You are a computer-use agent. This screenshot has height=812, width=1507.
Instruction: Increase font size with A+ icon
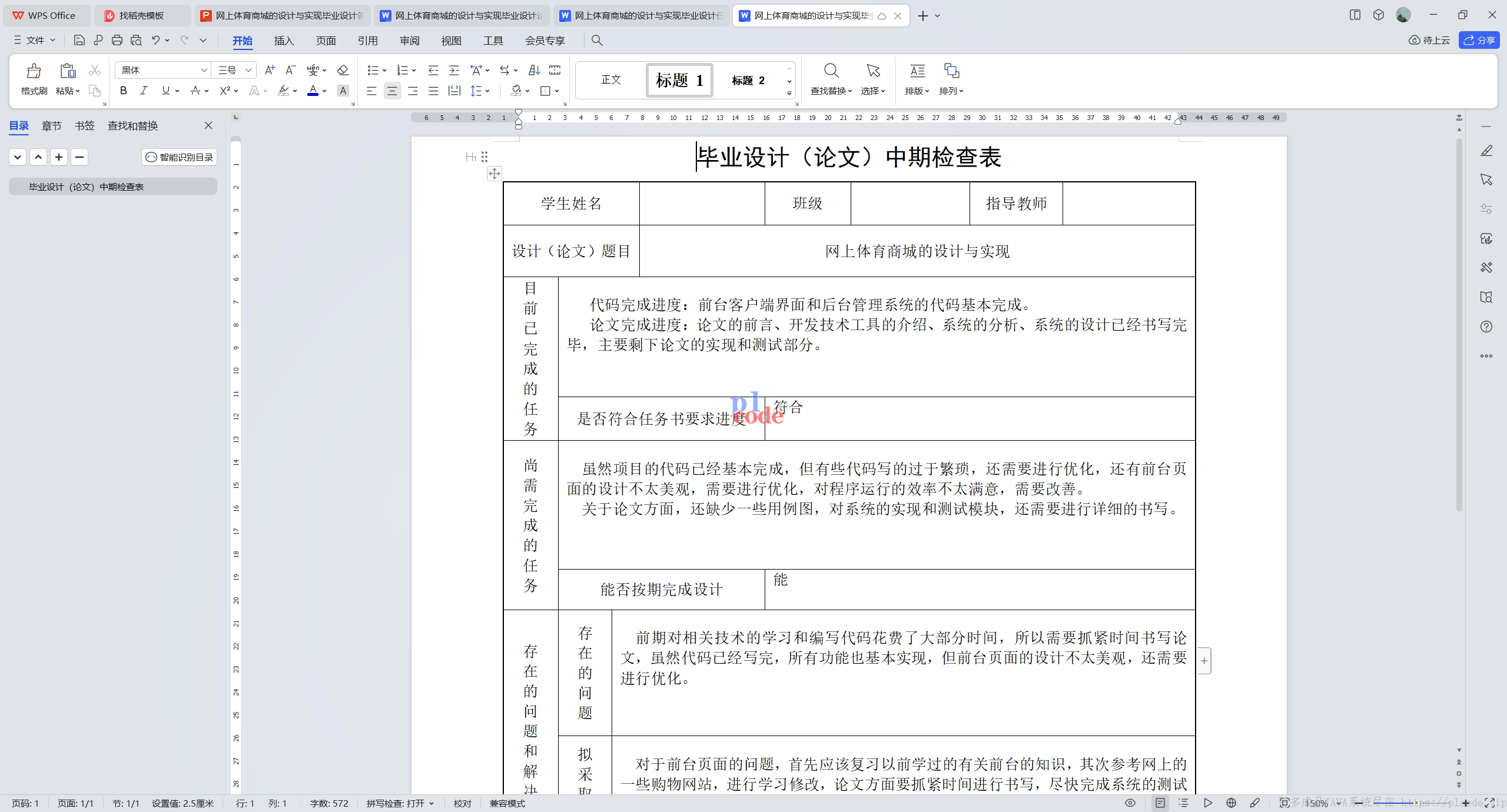270,70
